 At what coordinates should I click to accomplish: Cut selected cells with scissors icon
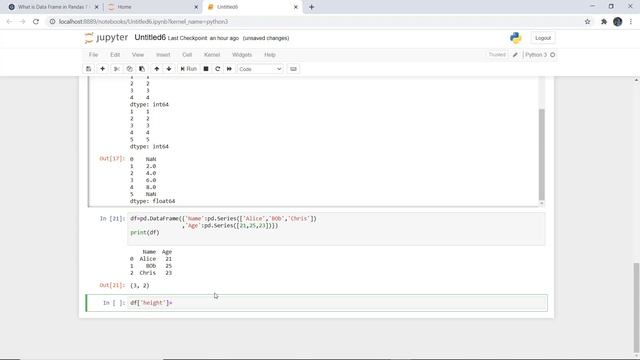click(x=117, y=69)
